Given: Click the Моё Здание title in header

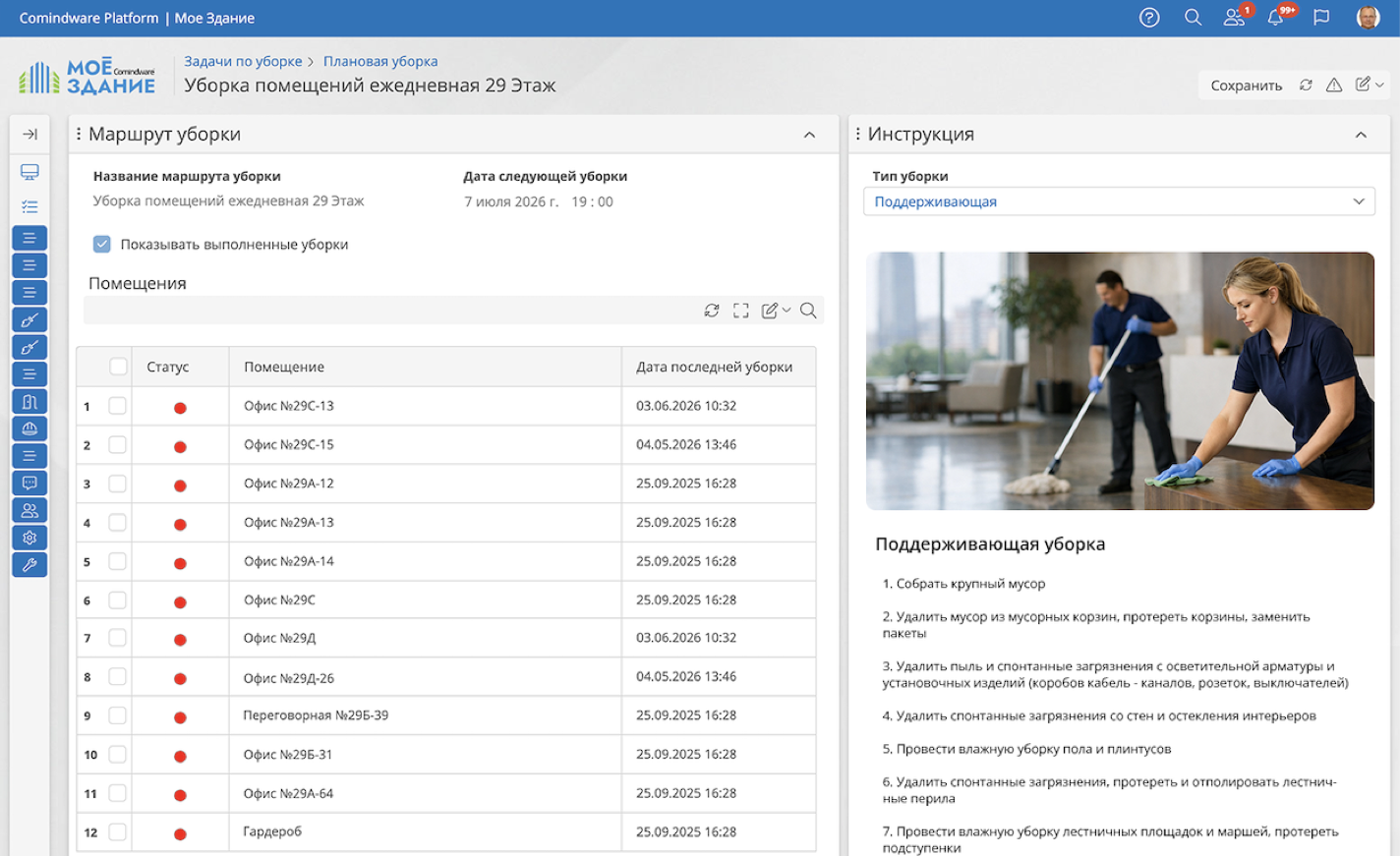Looking at the screenshot, I should (214, 18).
